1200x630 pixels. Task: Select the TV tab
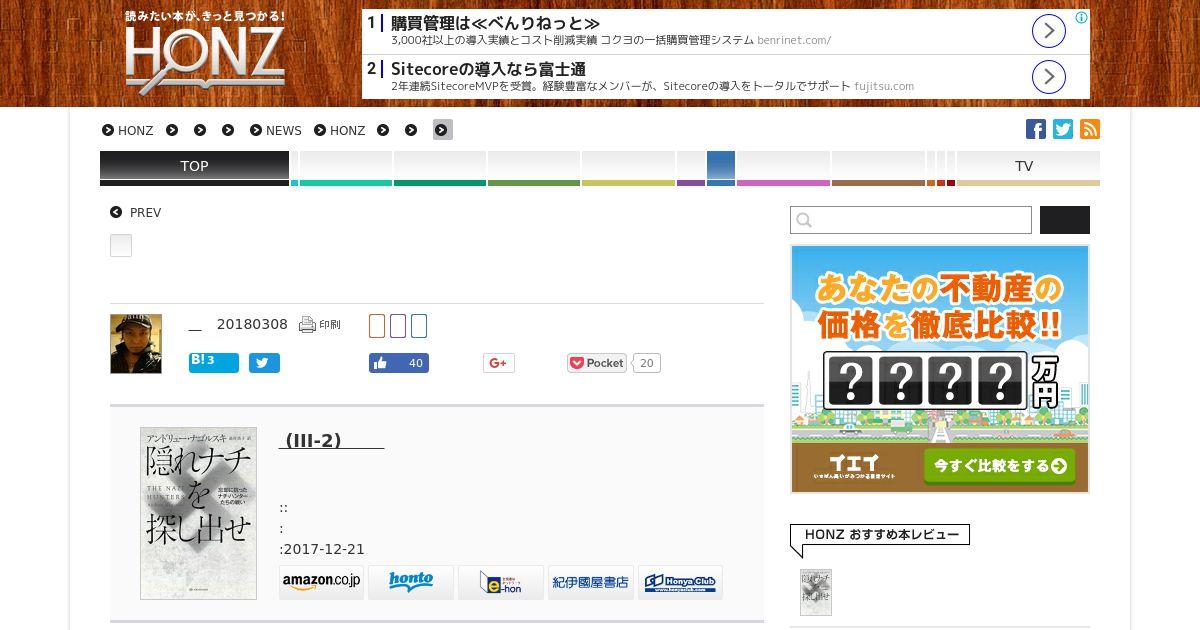[1028, 168]
